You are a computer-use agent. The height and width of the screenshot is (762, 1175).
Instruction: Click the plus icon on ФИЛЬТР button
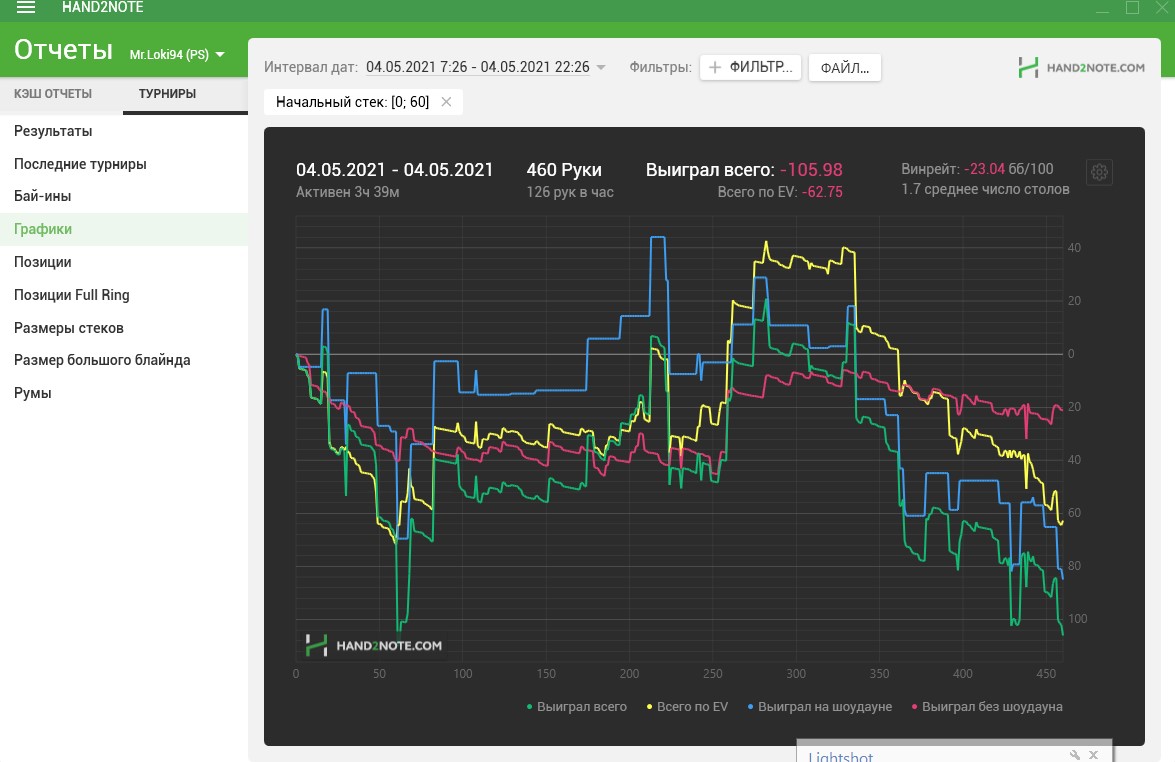(x=715, y=67)
